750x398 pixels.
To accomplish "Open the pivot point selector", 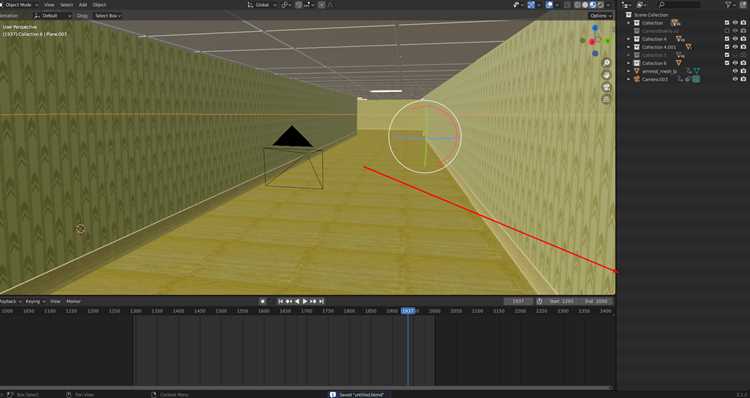I will 286,5.
